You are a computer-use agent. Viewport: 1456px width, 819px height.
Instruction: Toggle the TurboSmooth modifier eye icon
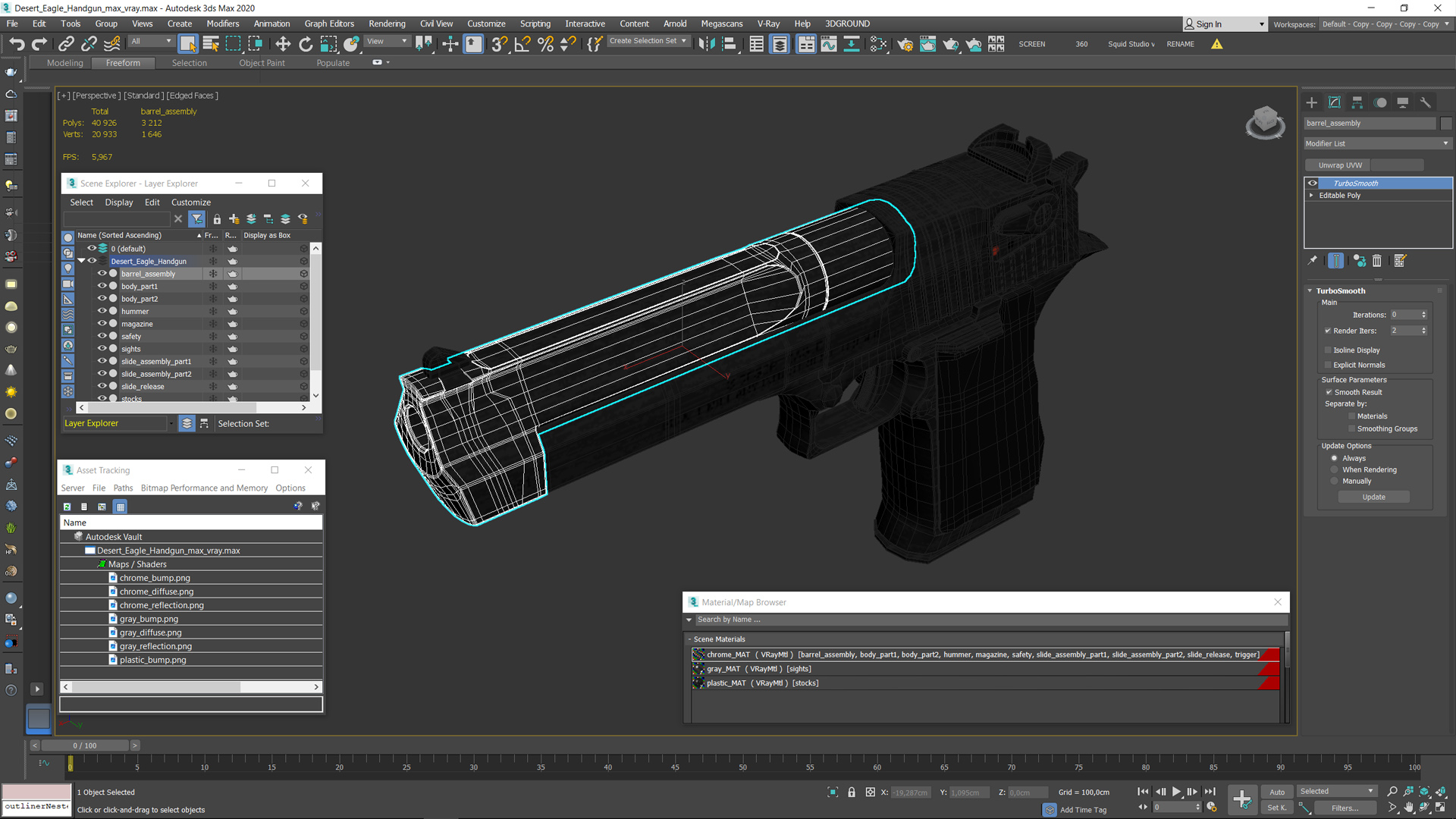click(x=1313, y=183)
